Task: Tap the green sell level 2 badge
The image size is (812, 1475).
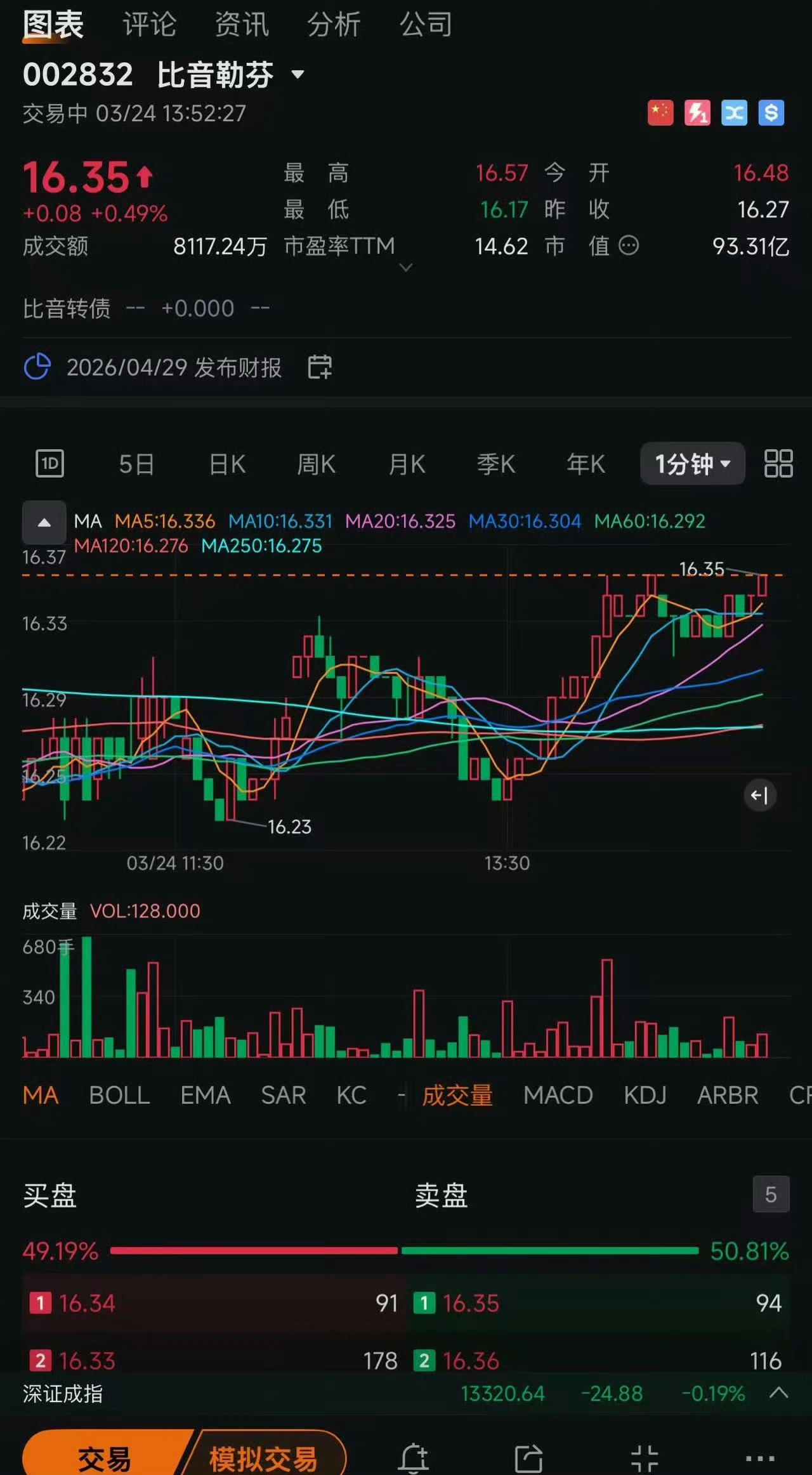Action: (424, 1360)
